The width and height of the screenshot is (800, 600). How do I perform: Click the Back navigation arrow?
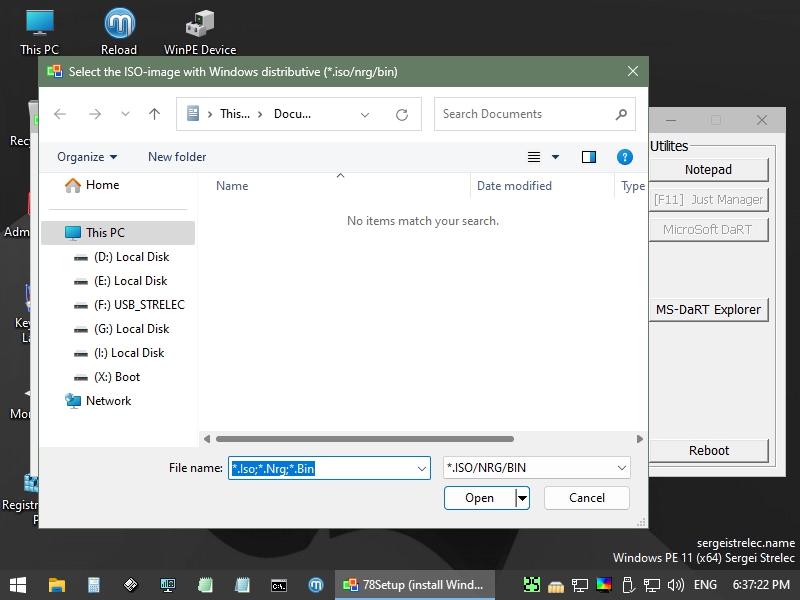click(60, 114)
